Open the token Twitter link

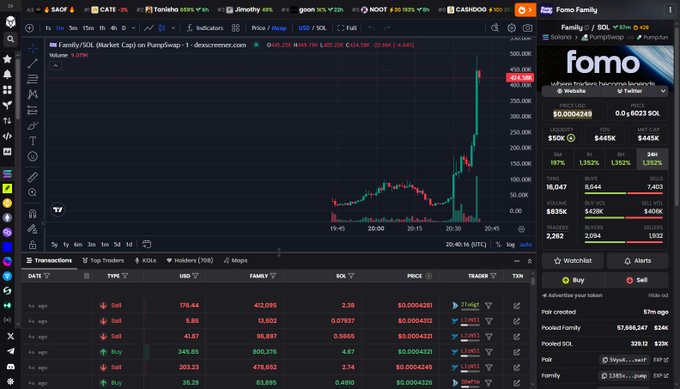[629, 91]
